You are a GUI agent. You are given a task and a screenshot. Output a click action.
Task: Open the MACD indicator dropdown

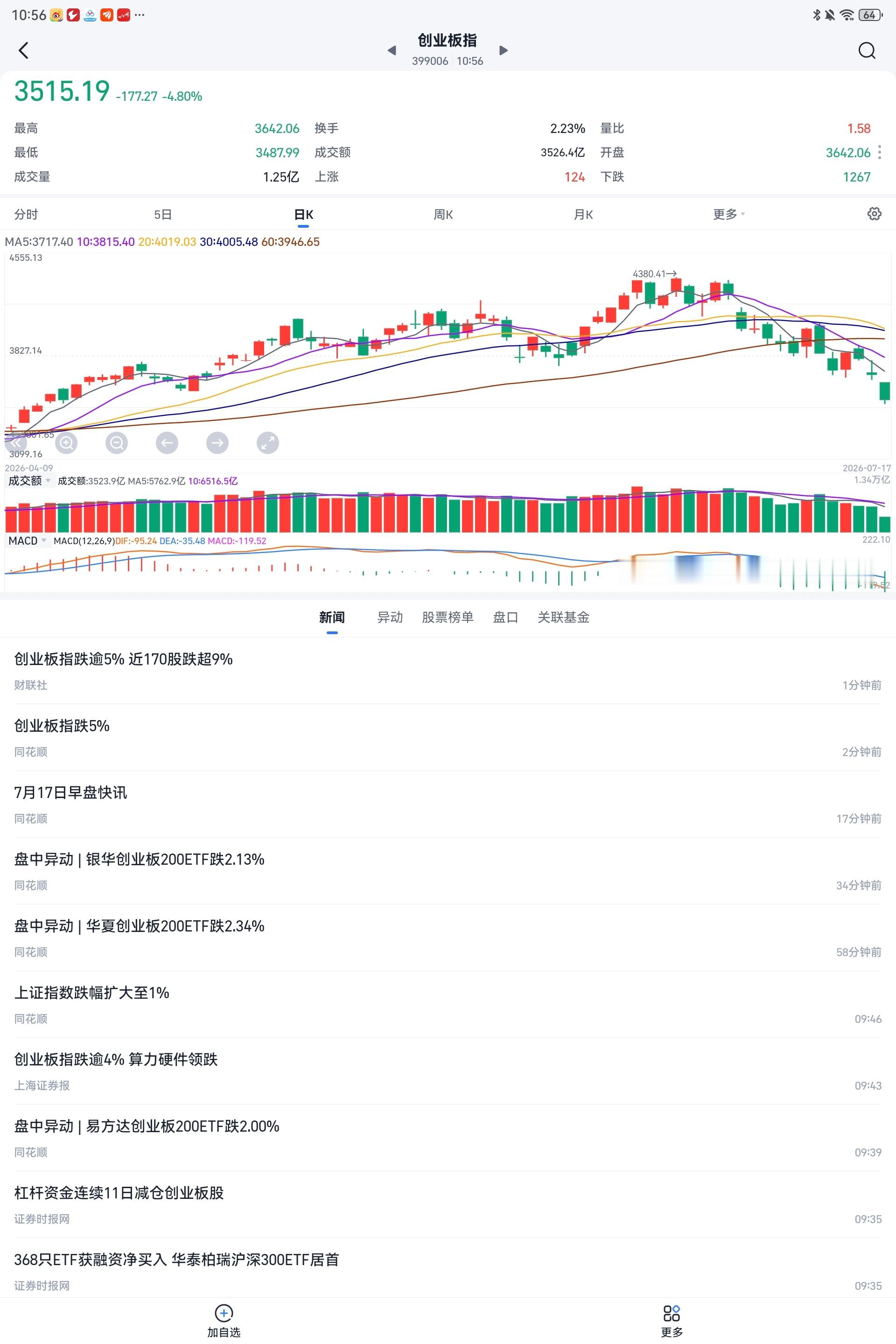[27, 540]
